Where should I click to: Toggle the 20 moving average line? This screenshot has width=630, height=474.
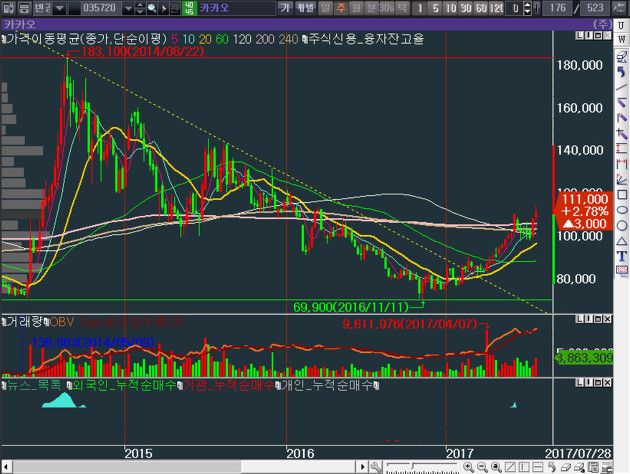coord(205,39)
